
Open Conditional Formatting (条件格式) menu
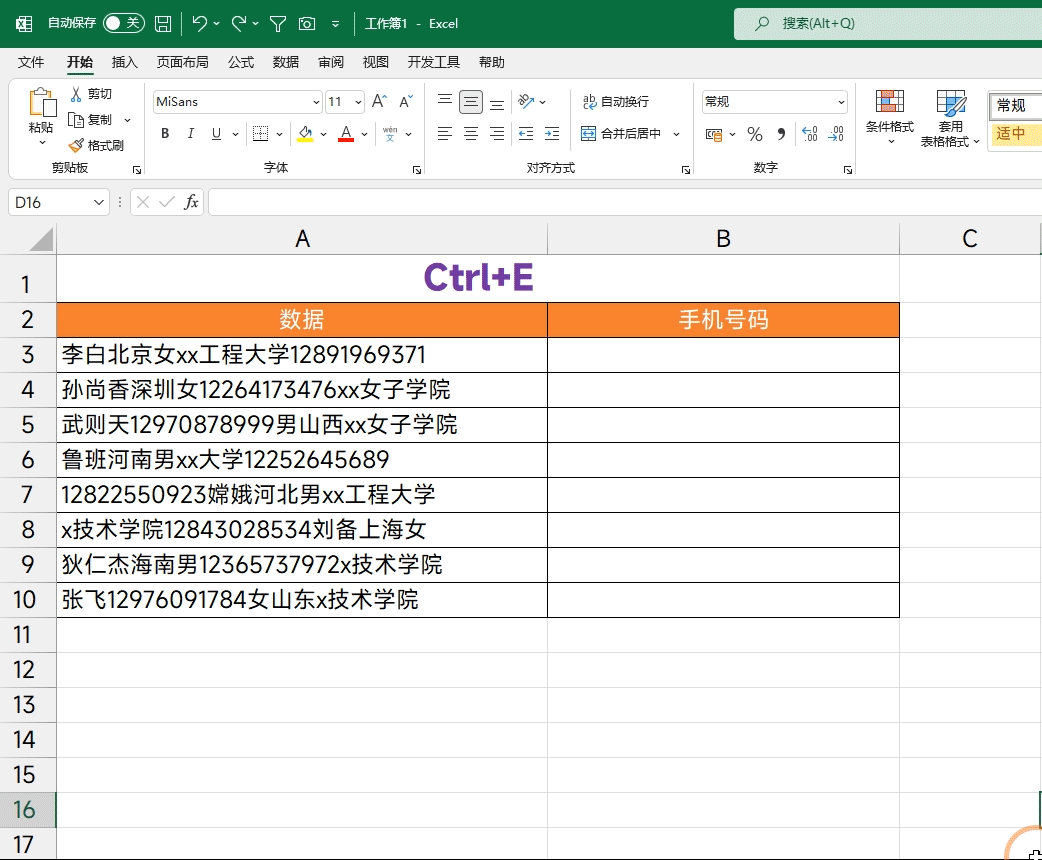[x=889, y=117]
